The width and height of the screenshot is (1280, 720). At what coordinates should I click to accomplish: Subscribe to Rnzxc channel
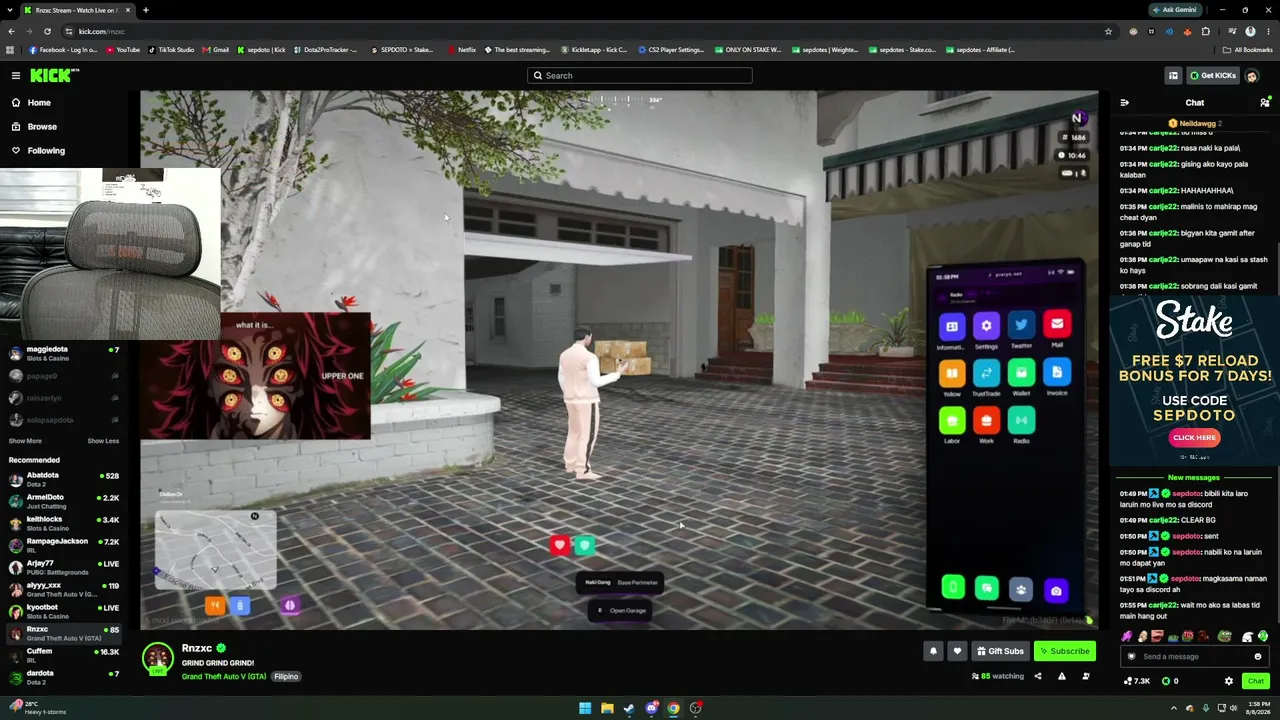(1064, 651)
